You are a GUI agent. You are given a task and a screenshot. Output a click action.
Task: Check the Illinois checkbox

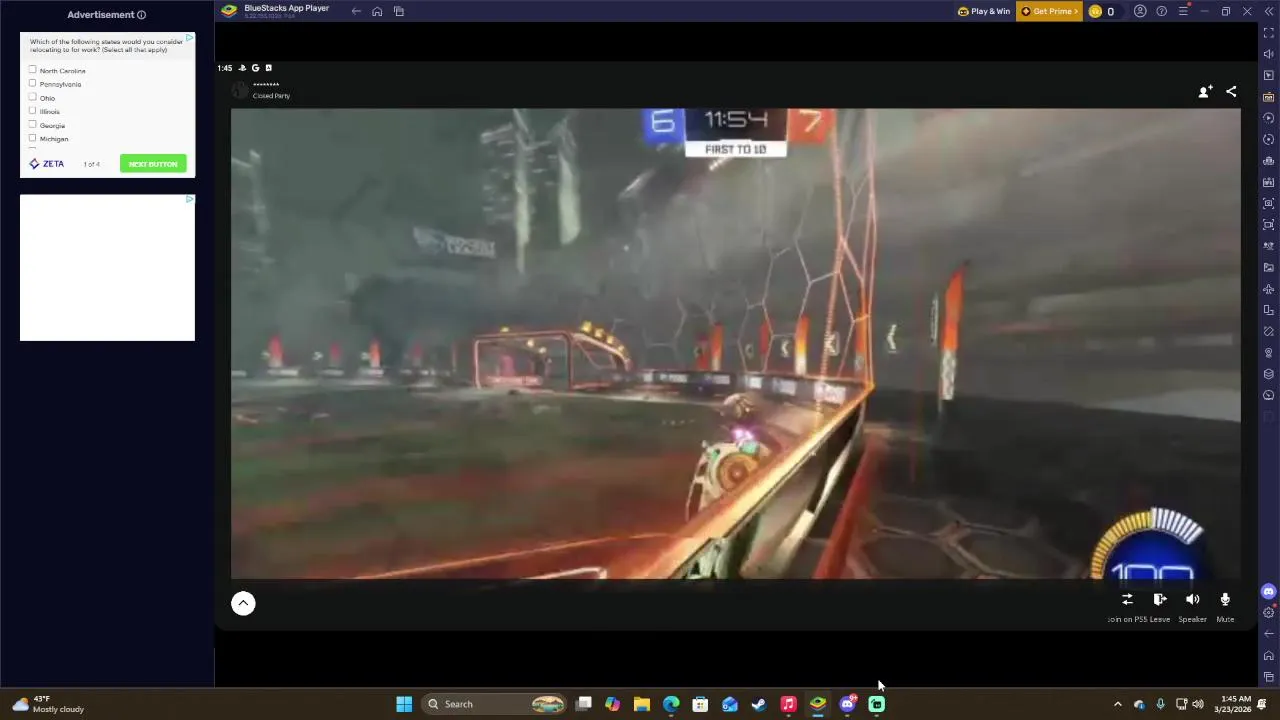click(x=33, y=111)
